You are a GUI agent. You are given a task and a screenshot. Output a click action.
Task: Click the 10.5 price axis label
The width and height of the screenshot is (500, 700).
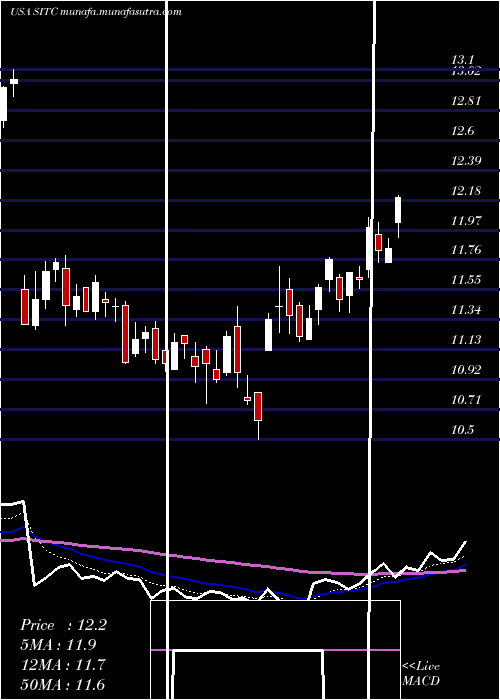point(462,430)
